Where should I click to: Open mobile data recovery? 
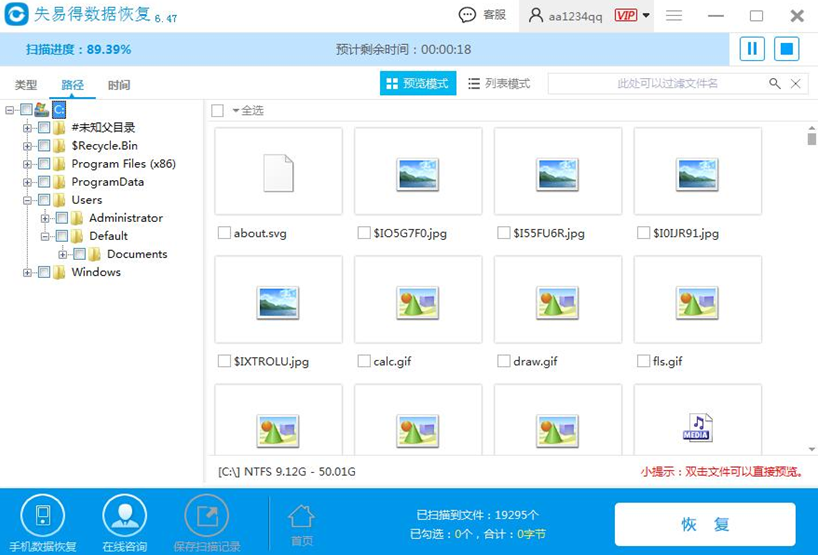[43, 523]
